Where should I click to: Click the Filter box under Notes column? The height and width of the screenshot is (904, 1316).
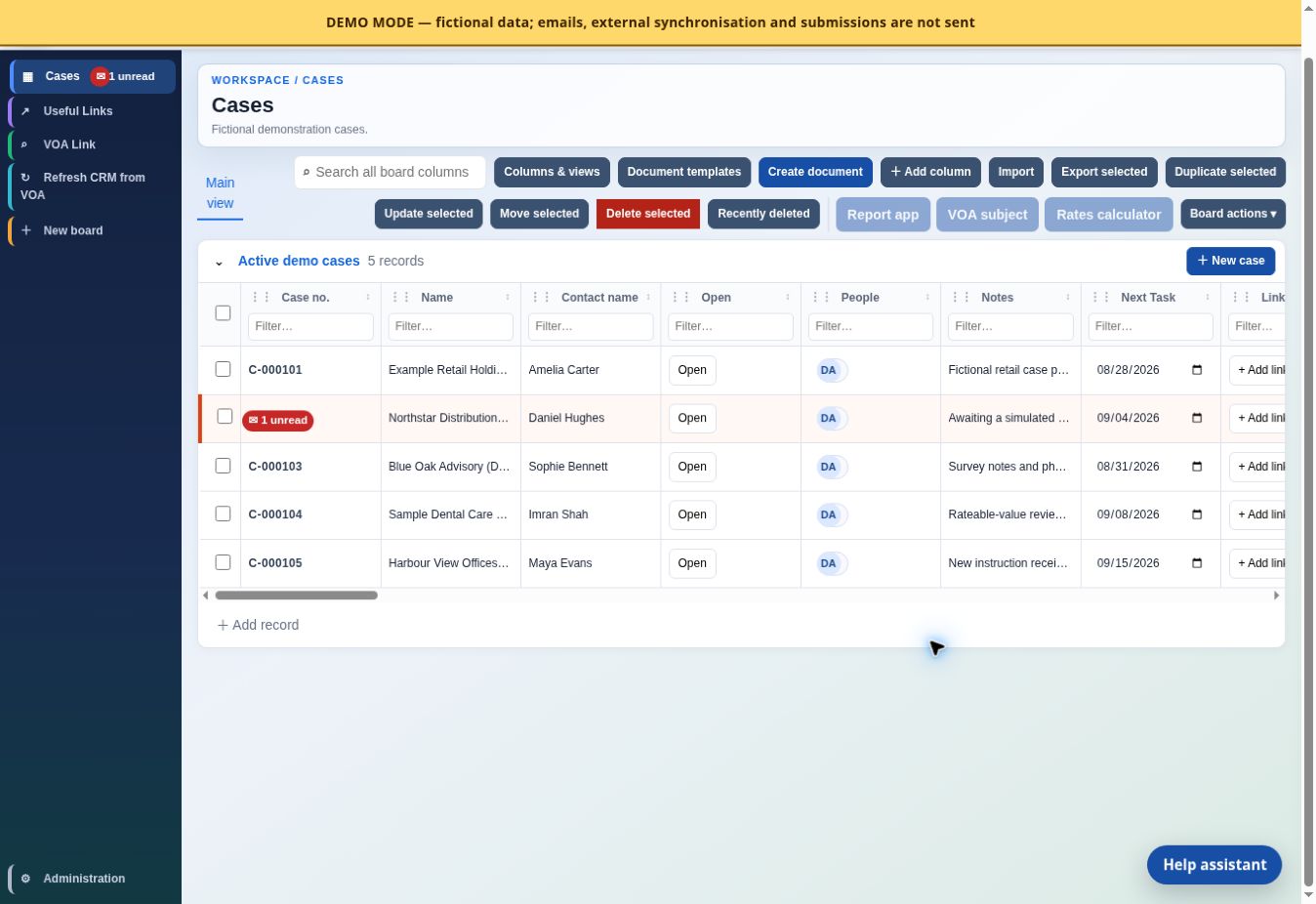tap(1010, 327)
